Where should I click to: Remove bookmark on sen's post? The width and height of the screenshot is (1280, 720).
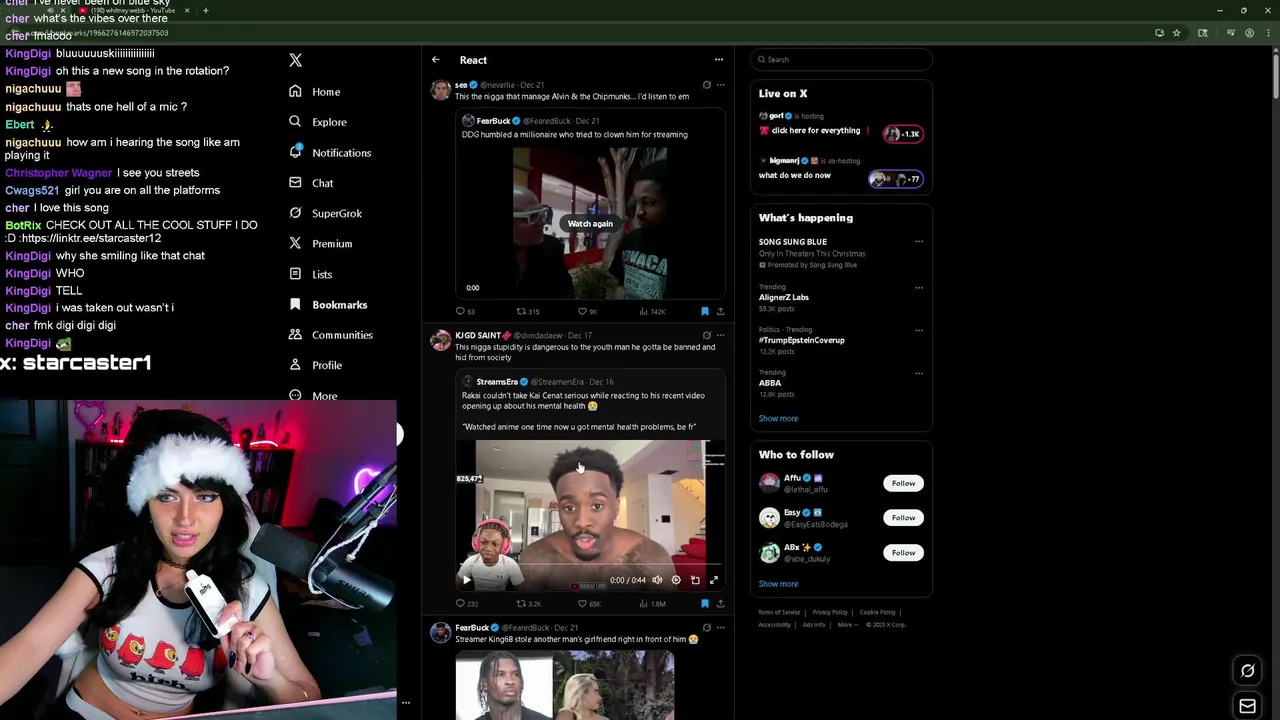[x=705, y=311]
